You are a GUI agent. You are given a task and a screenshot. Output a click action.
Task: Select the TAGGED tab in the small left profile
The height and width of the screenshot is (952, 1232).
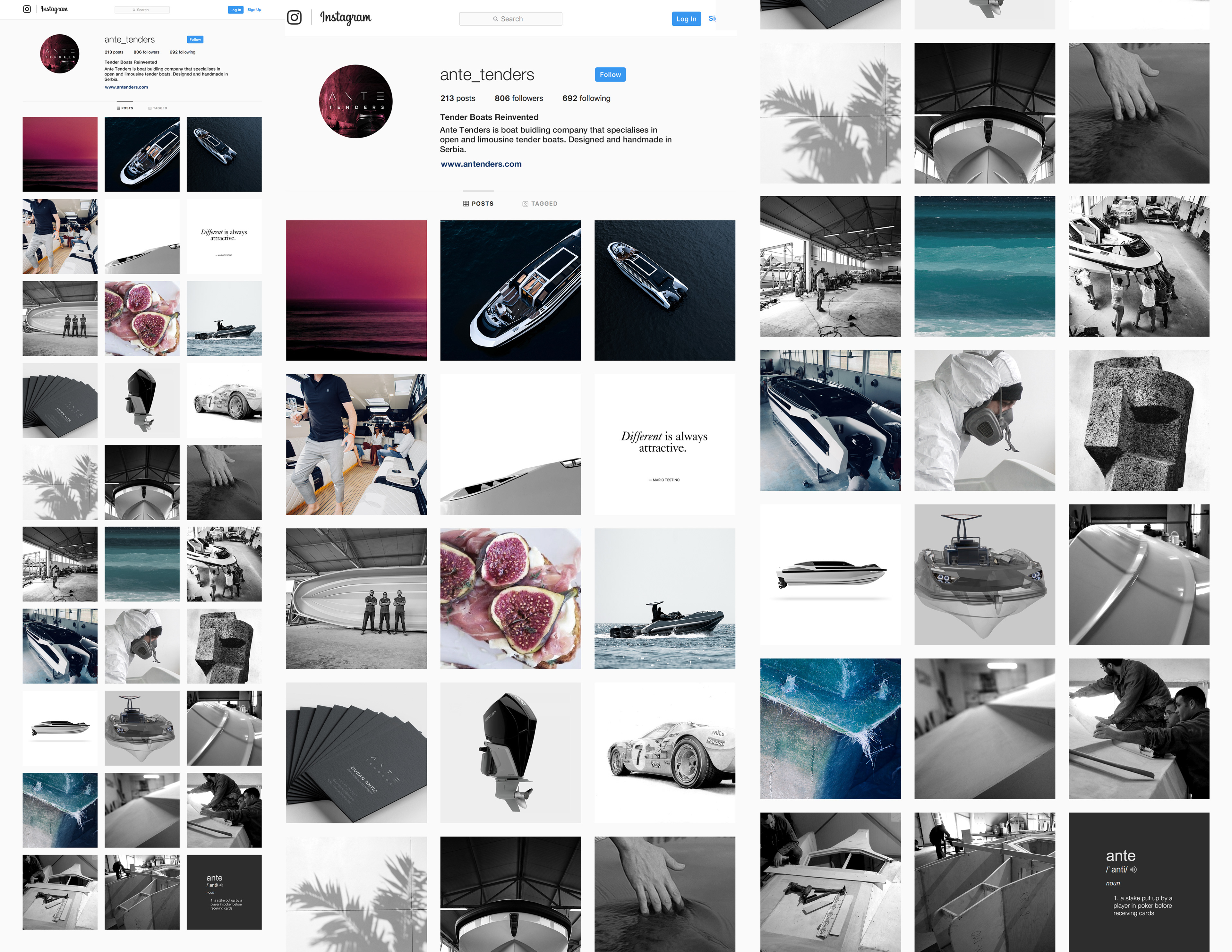(x=158, y=108)
